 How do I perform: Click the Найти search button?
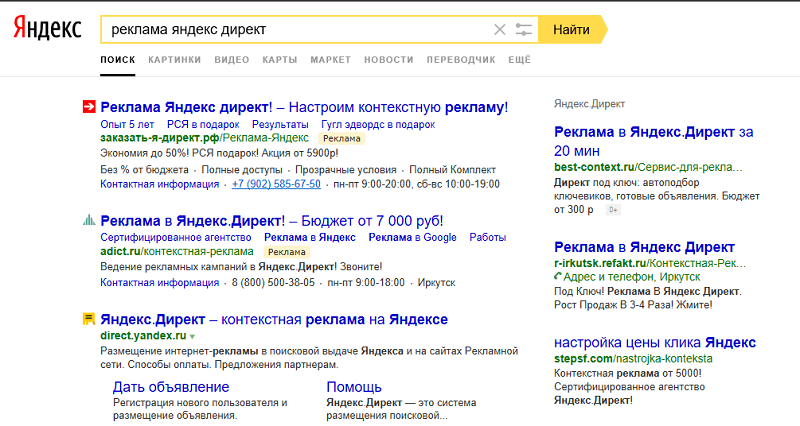tap(572, 30)
